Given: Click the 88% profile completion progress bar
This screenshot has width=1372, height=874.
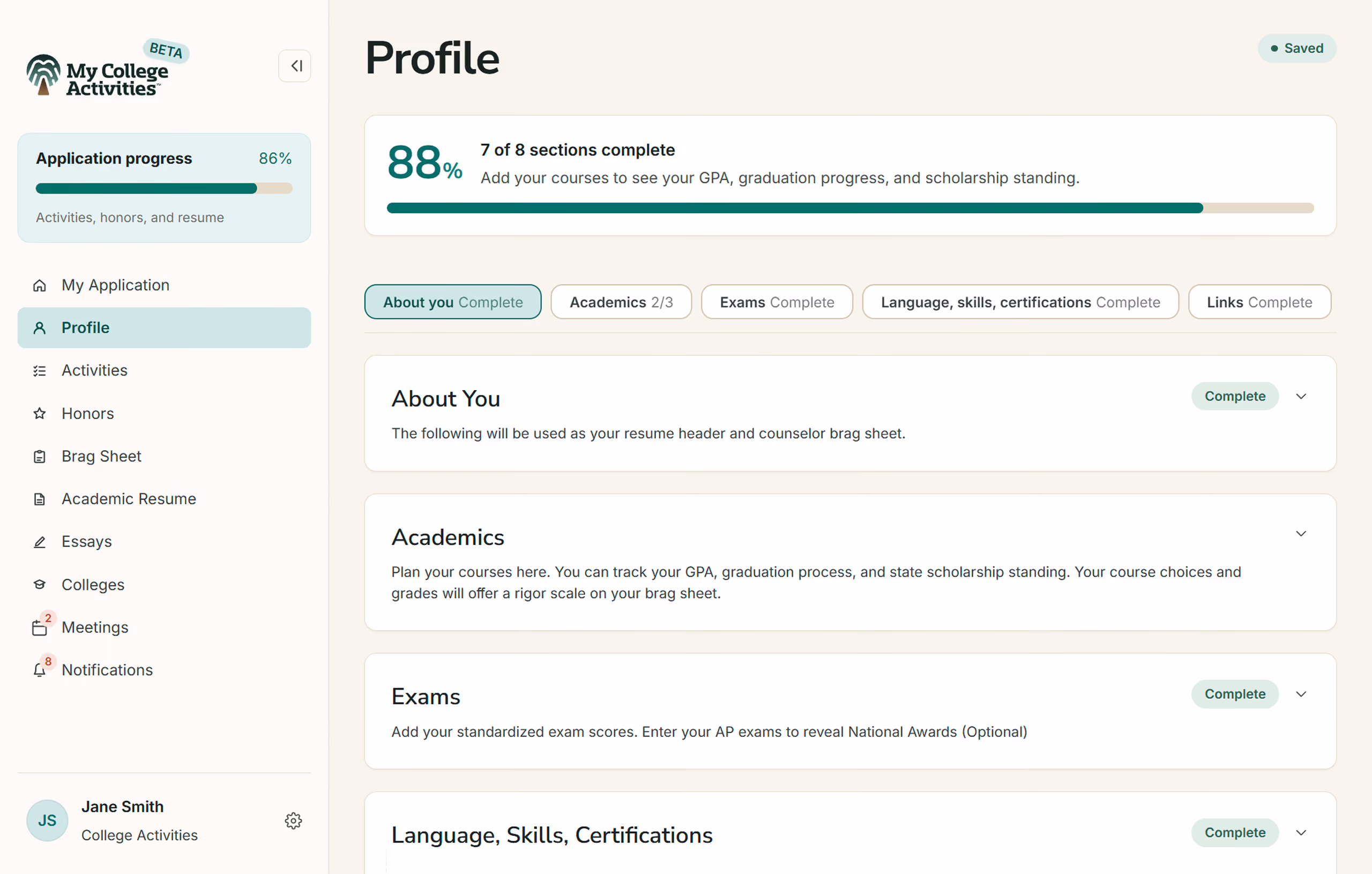Looking at the screenshot, I should (850, 208).
